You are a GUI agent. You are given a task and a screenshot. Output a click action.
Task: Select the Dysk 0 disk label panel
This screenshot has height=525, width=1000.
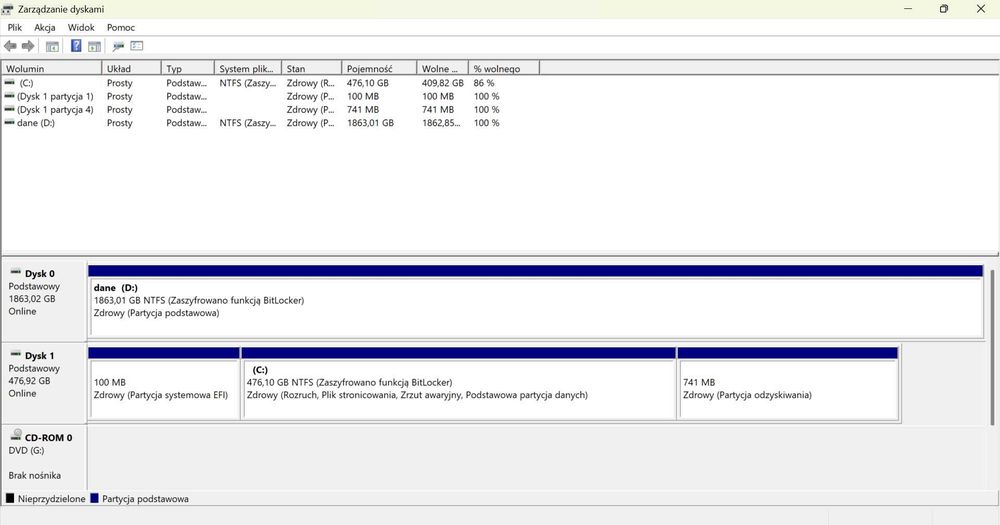[43, 300]
